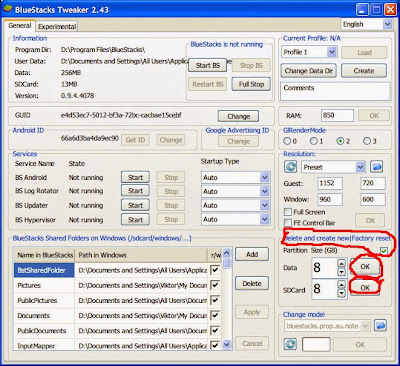Click Delete shared folder button
This screenshot has height=366, width=400.
click(x=252, y=284)
